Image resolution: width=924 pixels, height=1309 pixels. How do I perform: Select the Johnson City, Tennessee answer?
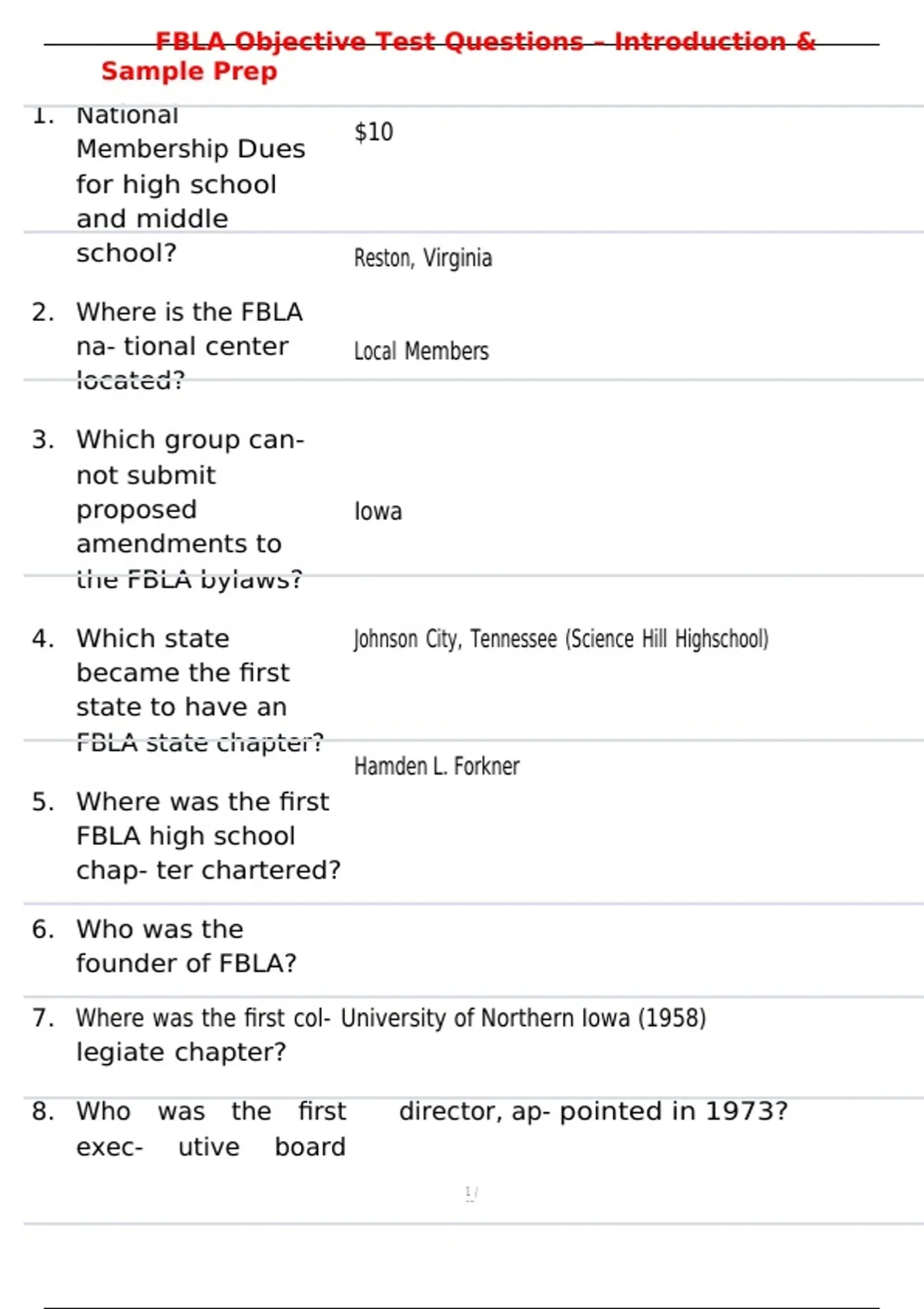(x=561, y=639)
